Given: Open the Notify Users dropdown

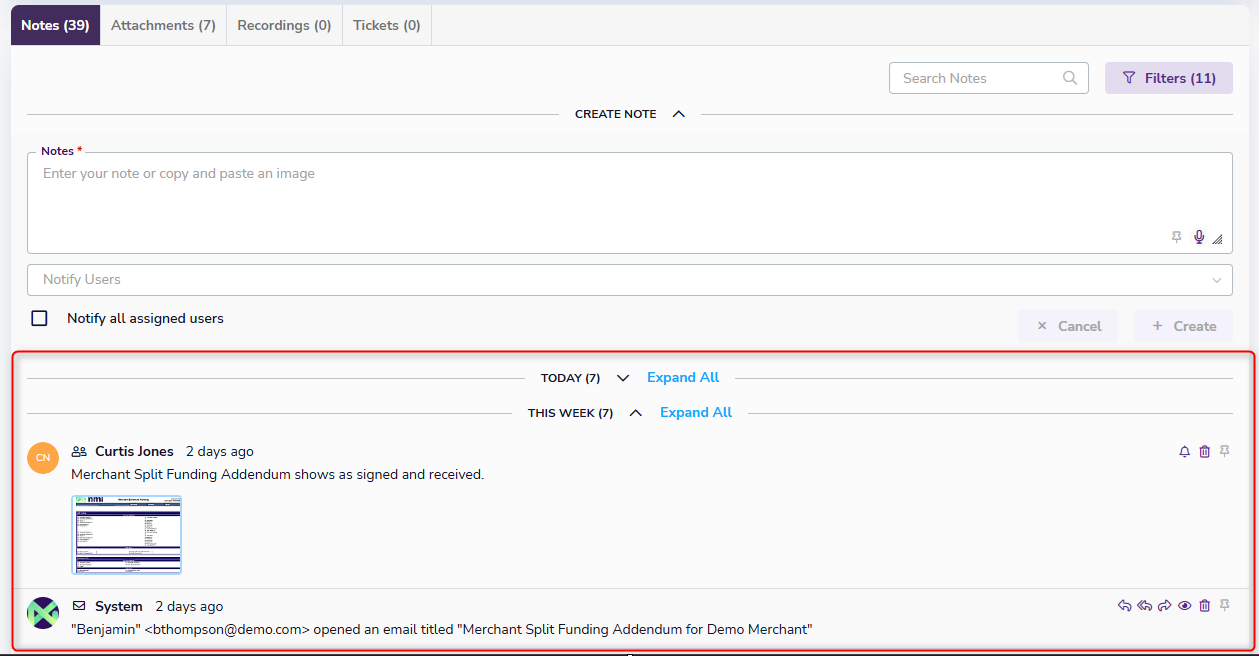Looking at the screenshot, I should click(630, 280).
